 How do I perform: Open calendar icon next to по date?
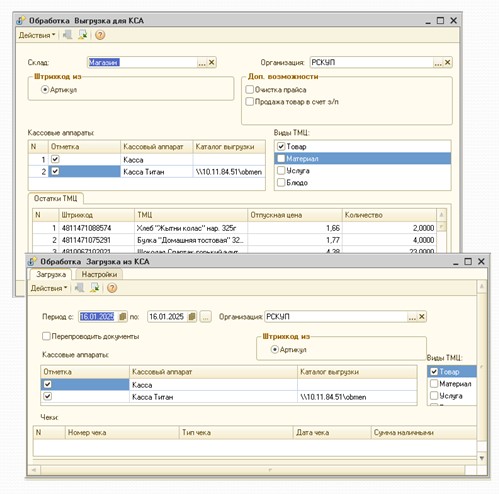click(192, 316)
